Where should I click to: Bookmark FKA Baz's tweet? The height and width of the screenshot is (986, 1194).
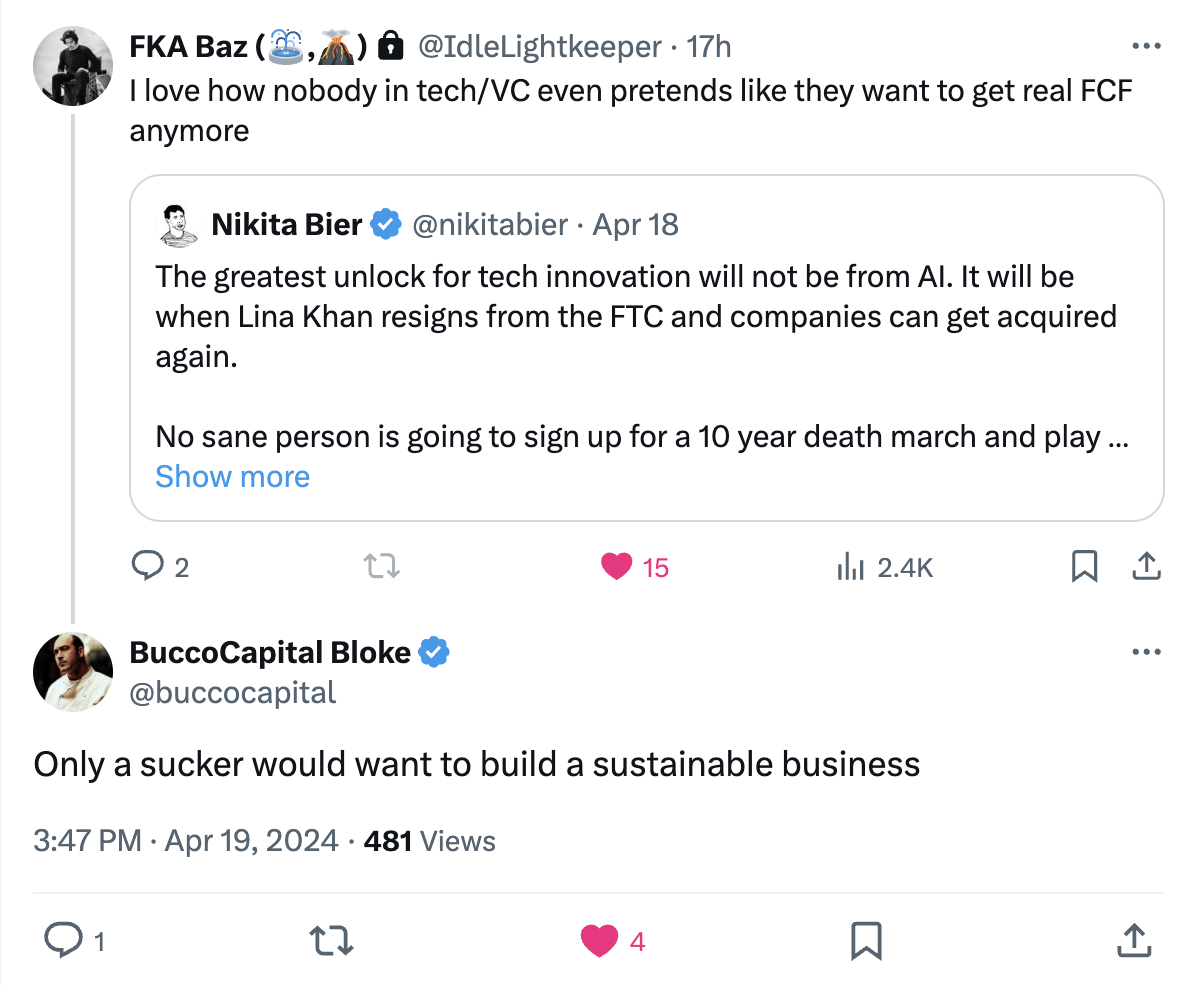click(x=1084, y=567)
